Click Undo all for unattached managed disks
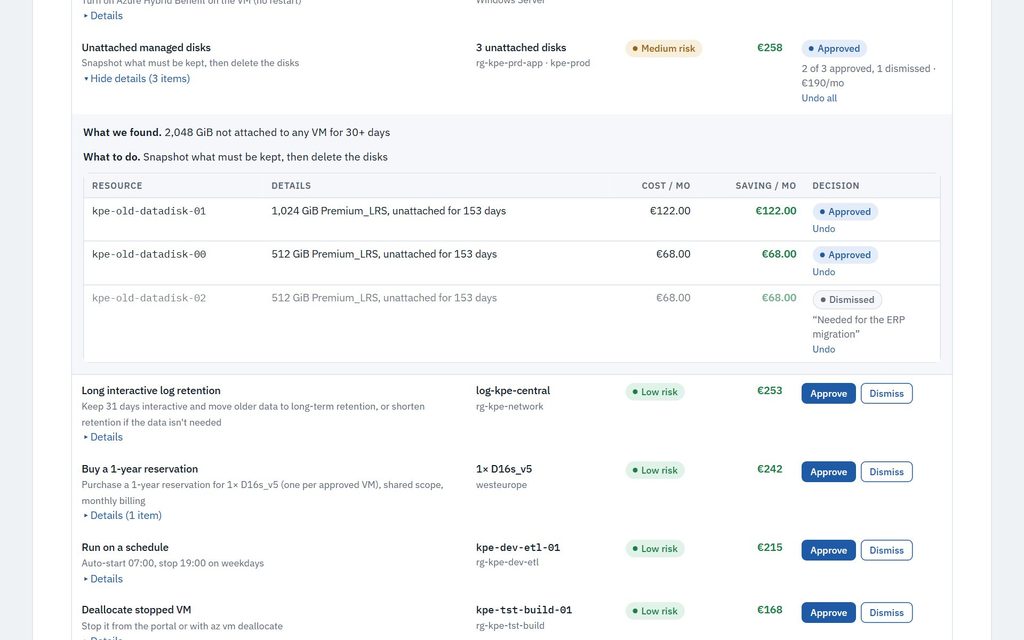The width and height of the screenshot is (1024, 640). pos(819,98)
